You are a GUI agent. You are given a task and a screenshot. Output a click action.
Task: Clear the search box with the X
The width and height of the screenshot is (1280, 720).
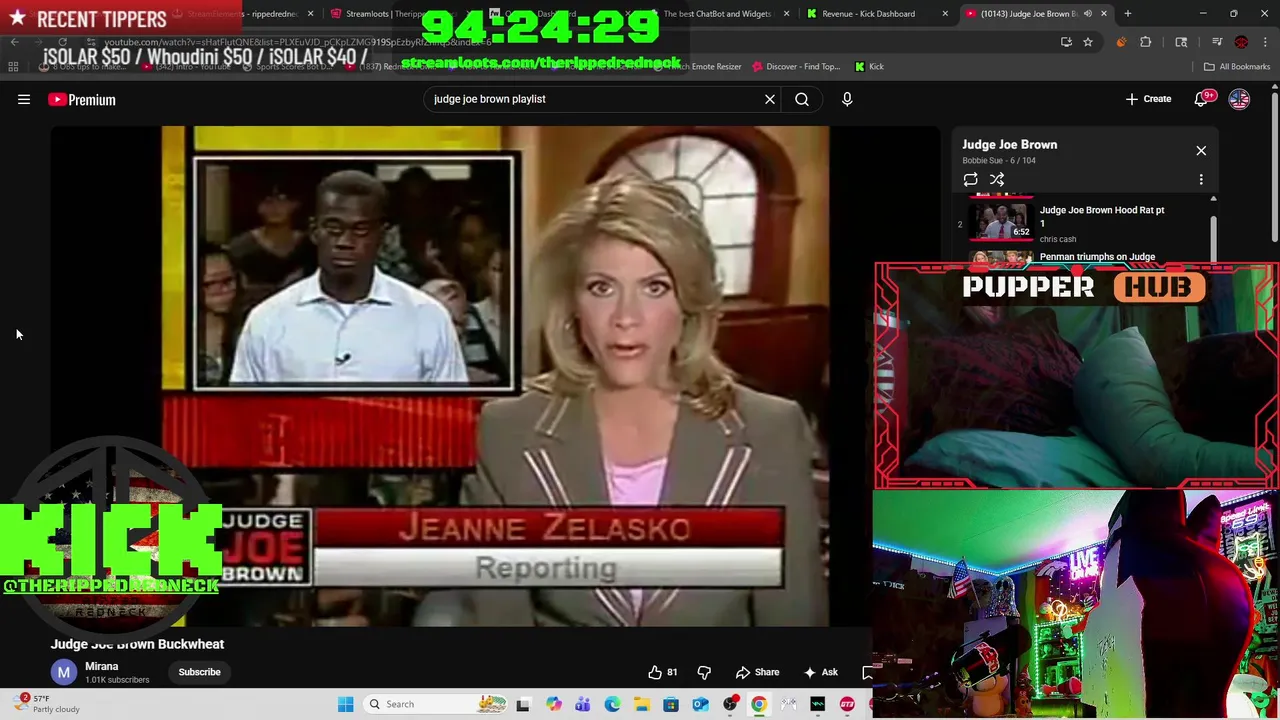[x=770, y=99]
